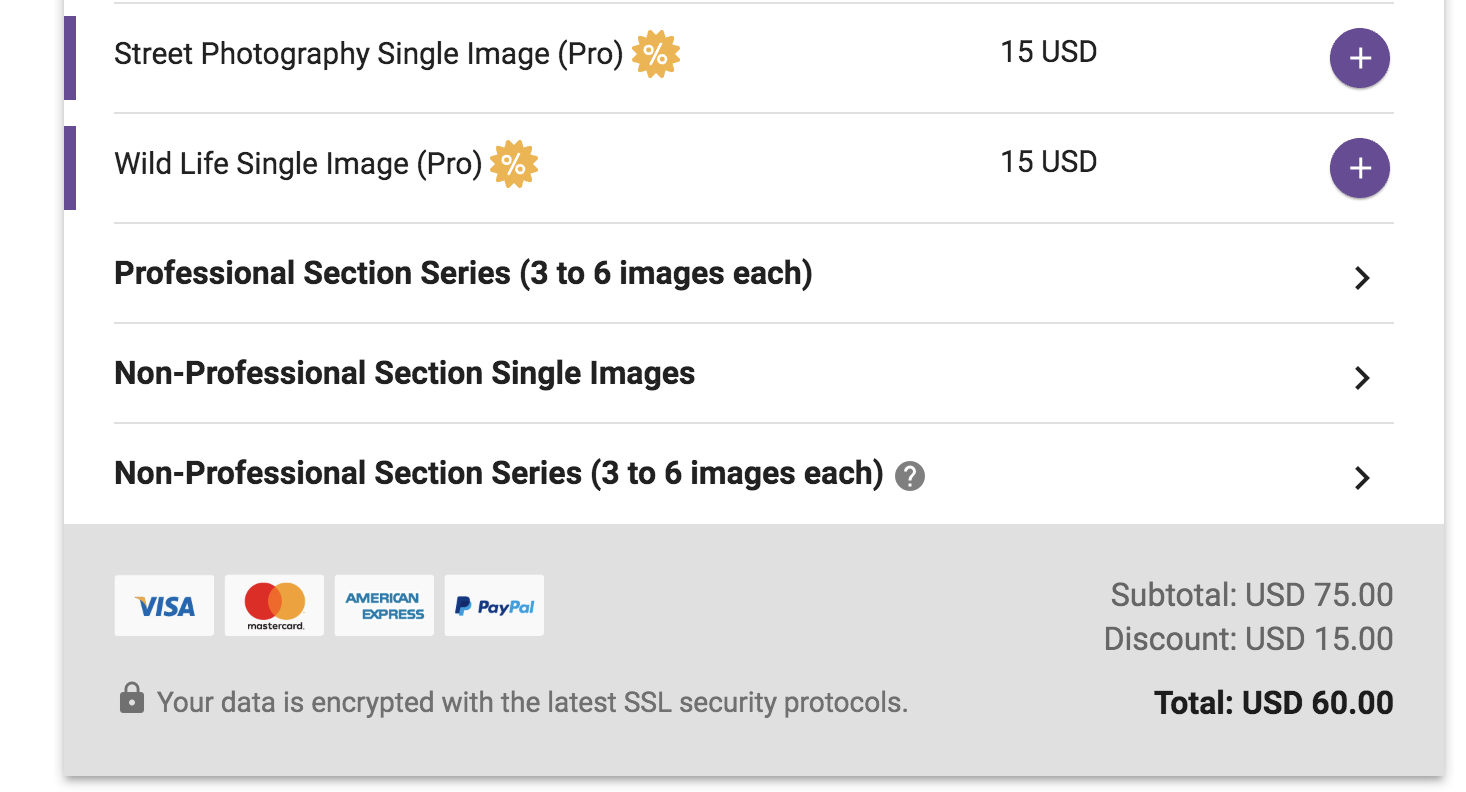Select Wild Life Single Image (Pro) label
The height and width of the screenshot is (792, 1466).
[x=299, y=164]
